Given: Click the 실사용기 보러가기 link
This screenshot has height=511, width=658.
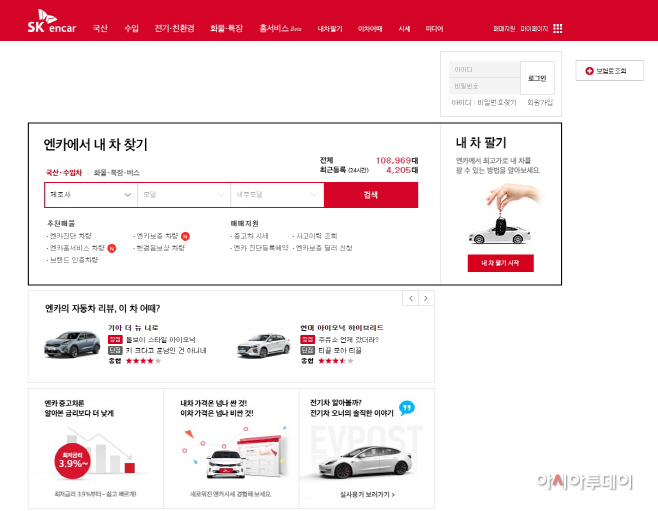Looking at the screenshot, I should point(367,495).
